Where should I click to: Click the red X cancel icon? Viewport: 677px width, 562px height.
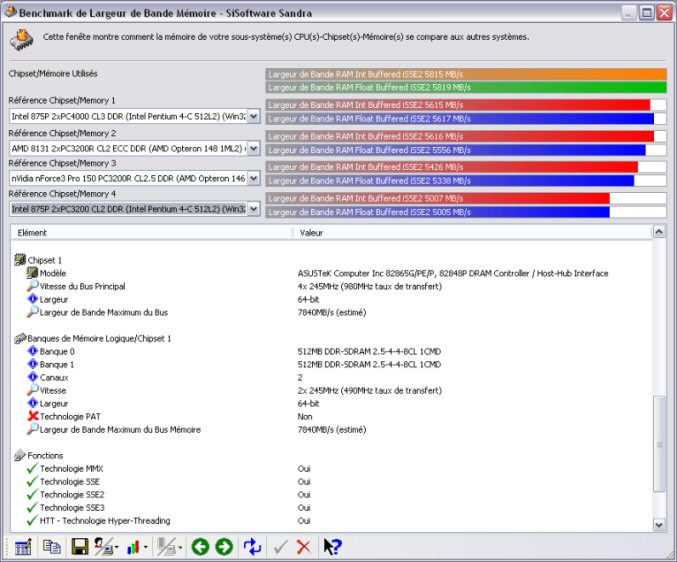tap(304, 547)
